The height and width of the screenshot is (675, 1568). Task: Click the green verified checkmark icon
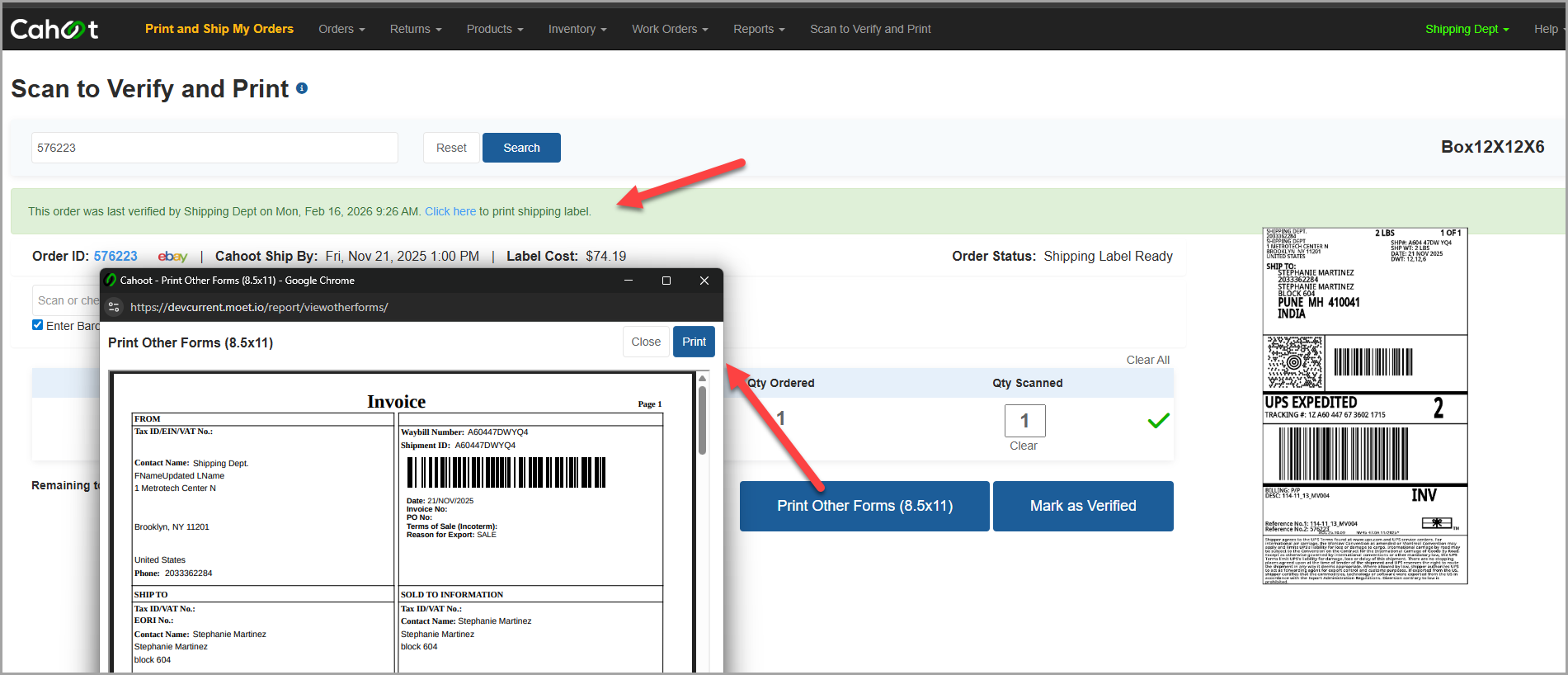coord(1159,421)
